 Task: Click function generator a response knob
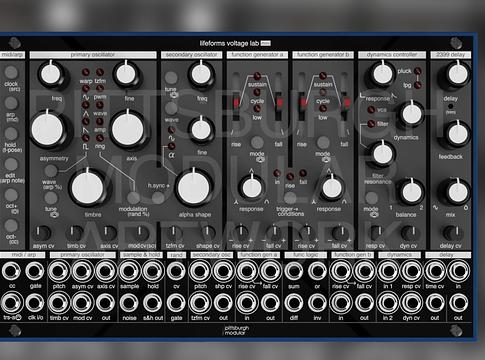(252, 188)
